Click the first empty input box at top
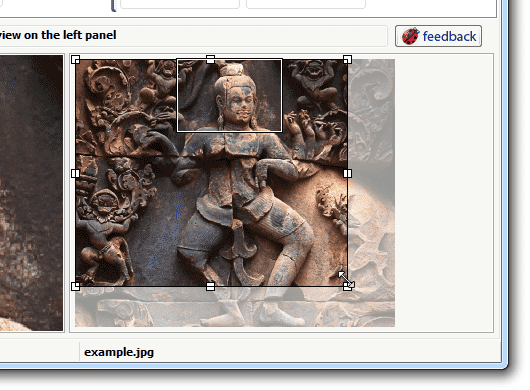Image resolution: width=530 pixels, height=390 pixels. point(180,4)
